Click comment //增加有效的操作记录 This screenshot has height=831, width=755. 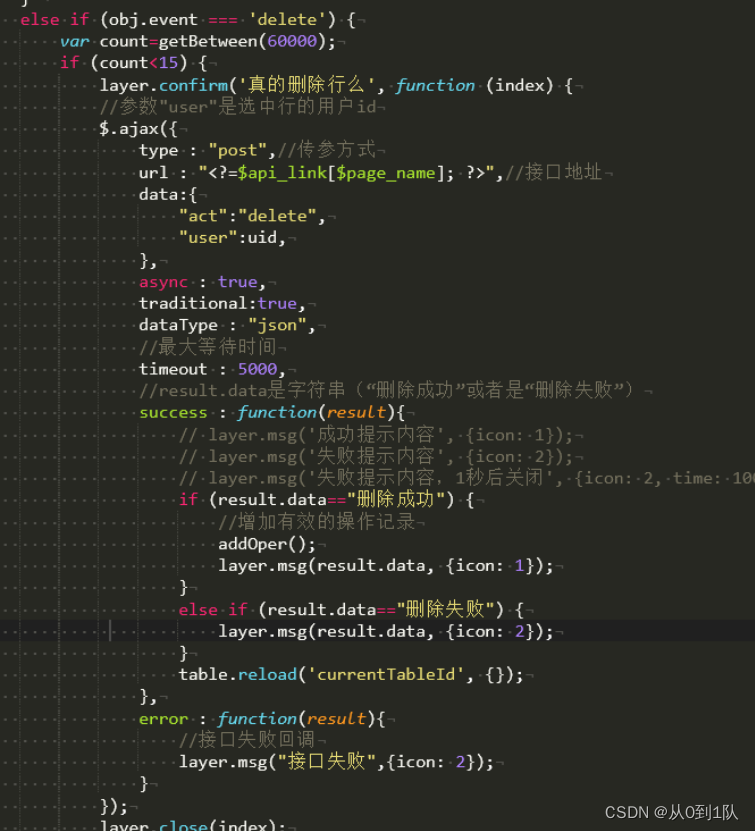click(x=316, y=522)
